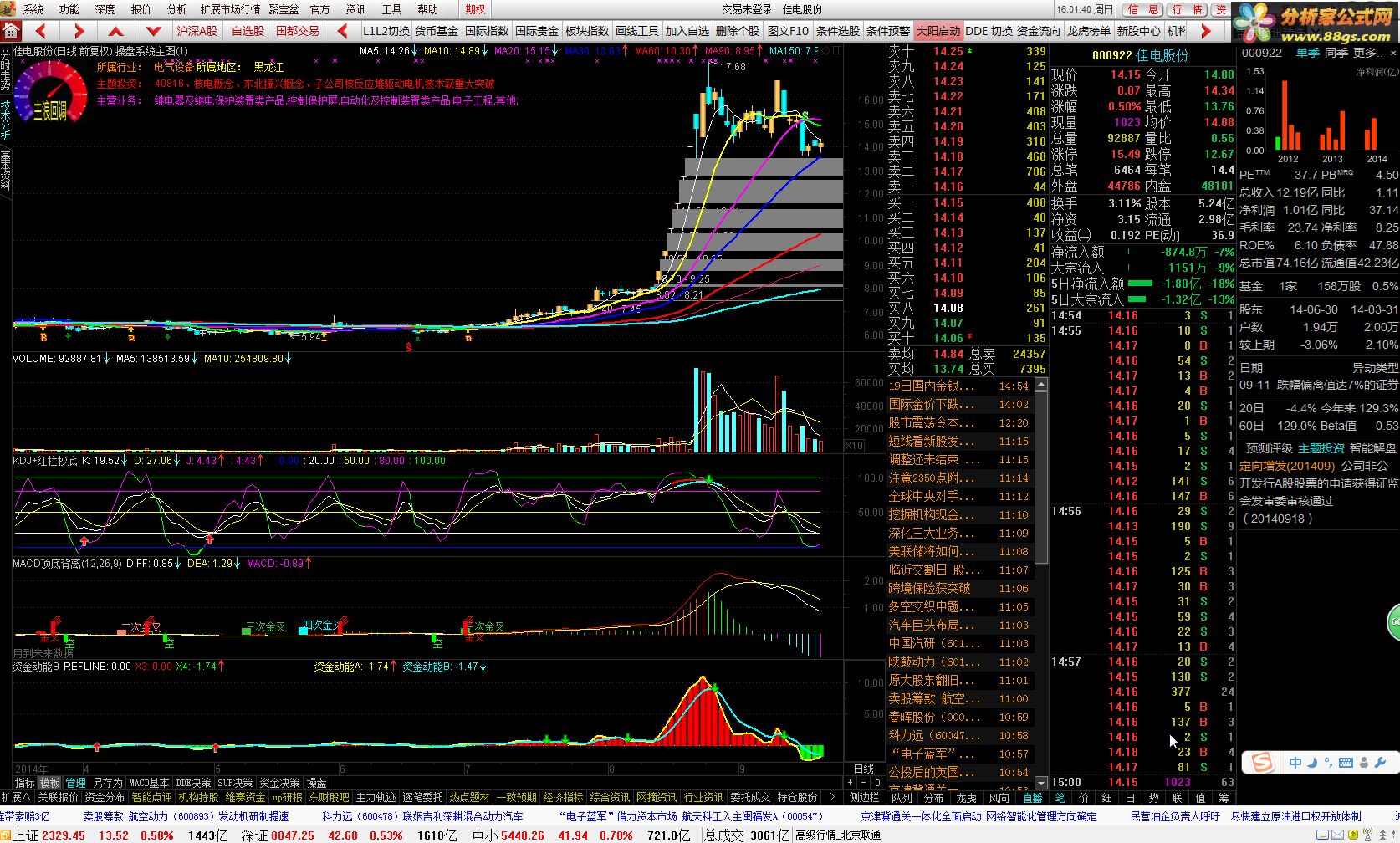Open 画线工具 drawing tools
The width and height of the screenshot is (1400, 843).
(637, 31)
